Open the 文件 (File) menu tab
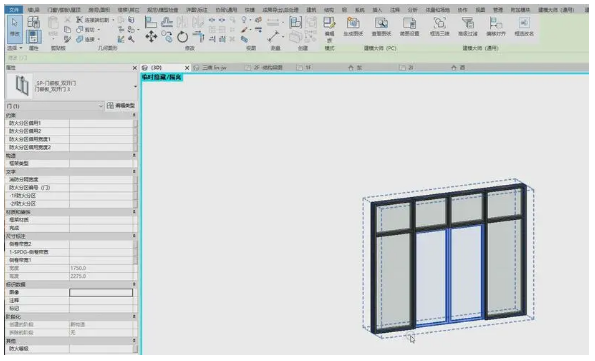The height and width of the screenshot is (361, 595). point(14,9)
